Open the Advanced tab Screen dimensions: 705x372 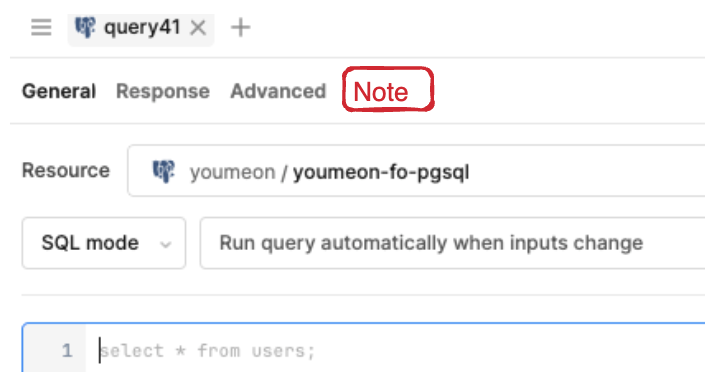[278, 91]
